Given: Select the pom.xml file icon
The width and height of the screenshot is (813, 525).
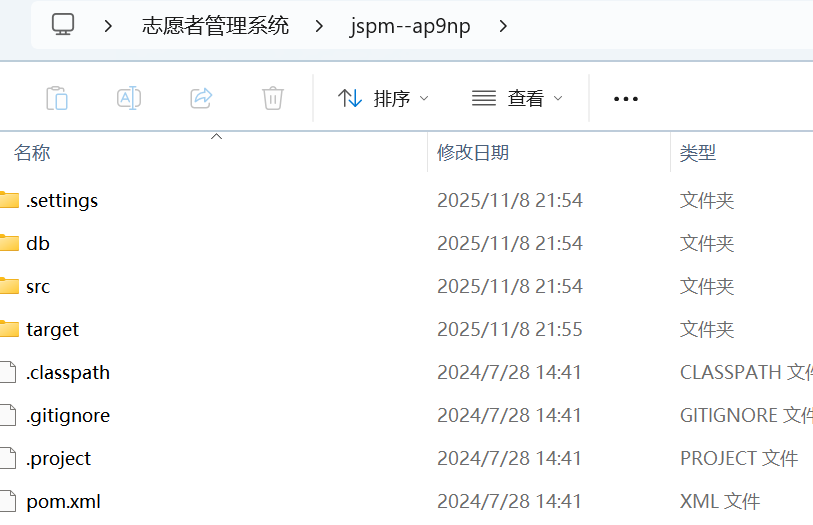Looking at the screenshot, I should coord(8,501).
